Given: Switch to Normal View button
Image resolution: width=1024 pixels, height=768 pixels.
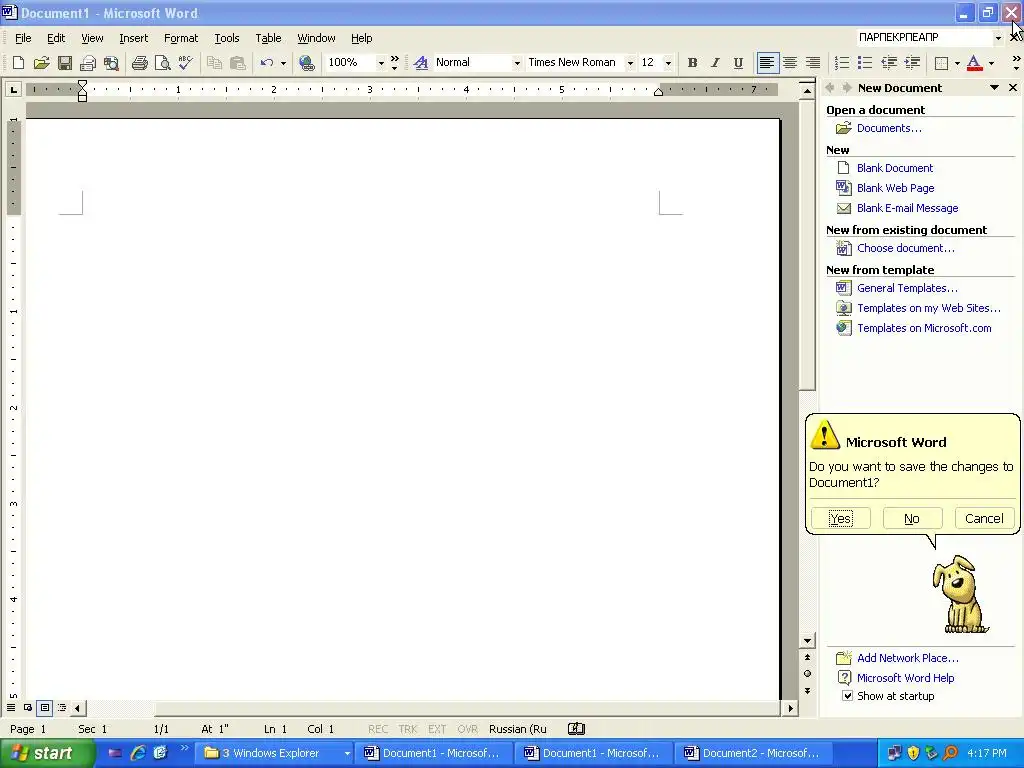Looking at the screenshot, I should coord(11,707).
